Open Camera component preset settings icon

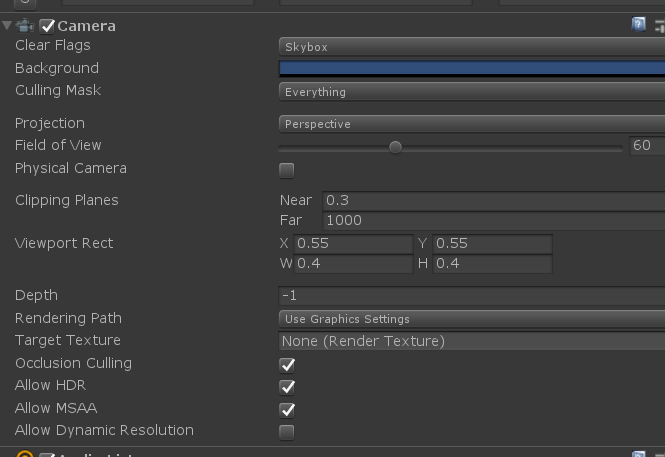(x=660, y=26)
